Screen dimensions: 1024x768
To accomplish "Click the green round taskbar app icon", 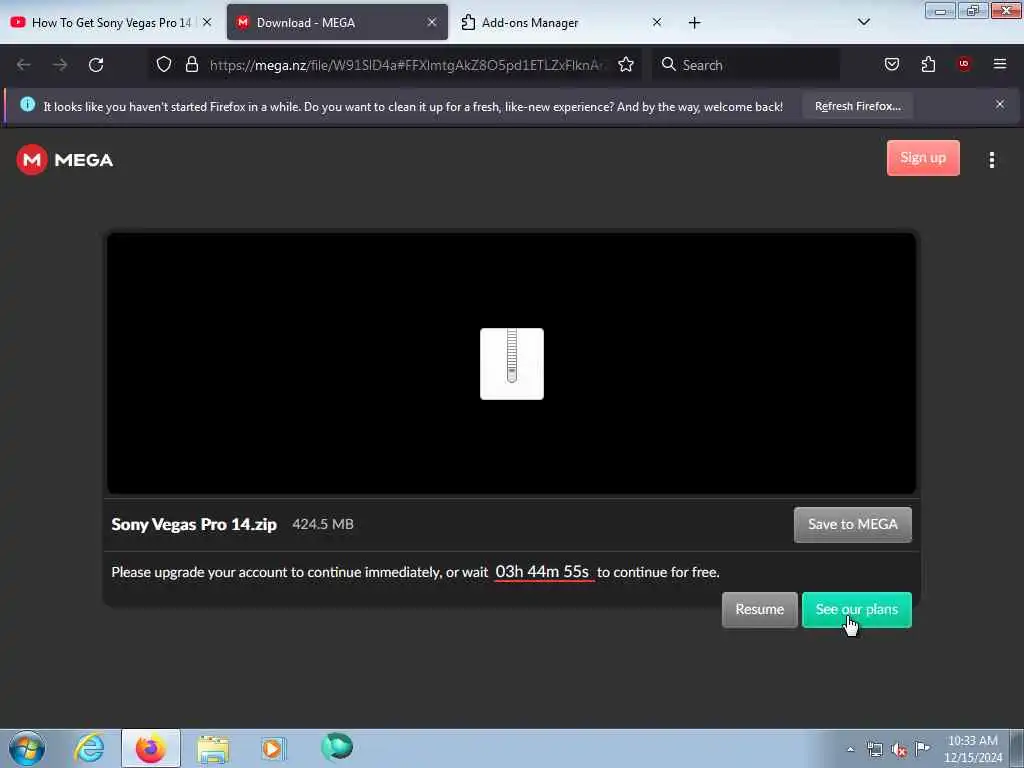I will tap(337, 747).
